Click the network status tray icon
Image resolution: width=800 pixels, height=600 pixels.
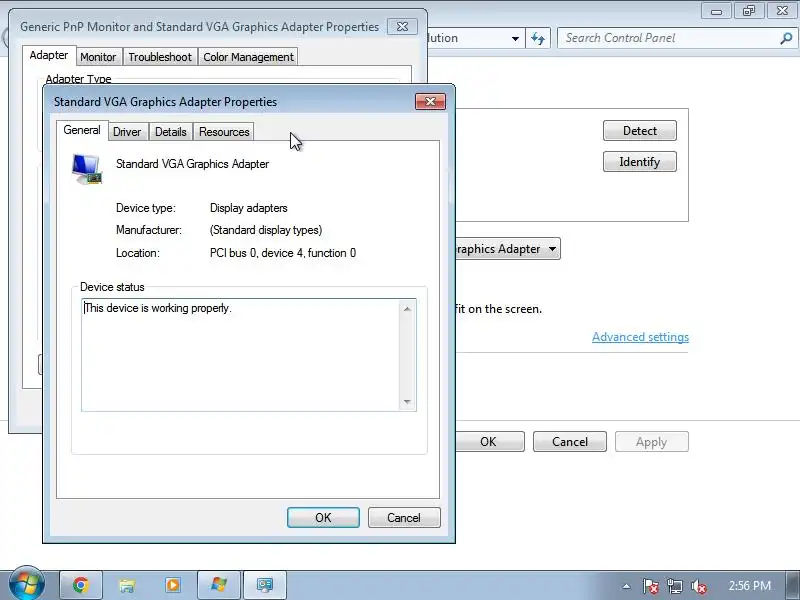click(x=674, y=586)
